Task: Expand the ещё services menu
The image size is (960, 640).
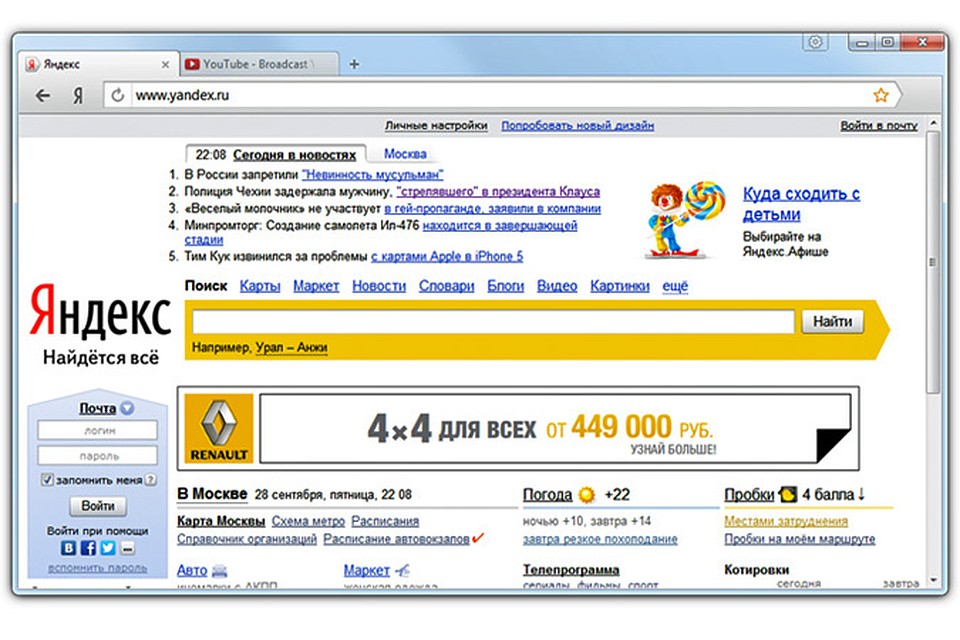Action: (675, 286)
